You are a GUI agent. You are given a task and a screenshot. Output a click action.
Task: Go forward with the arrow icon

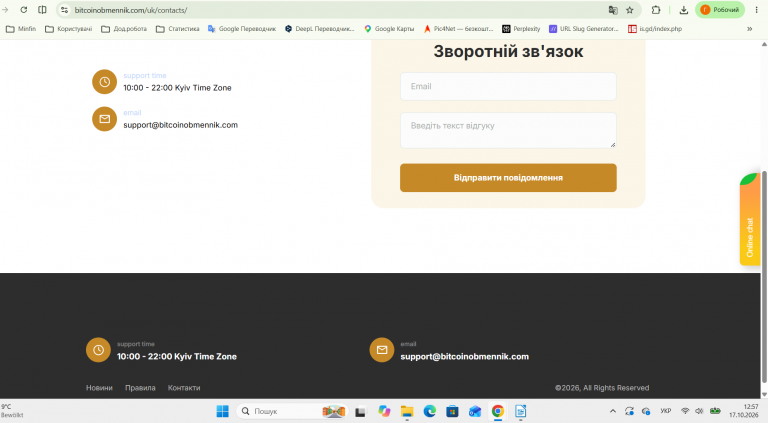5,10
